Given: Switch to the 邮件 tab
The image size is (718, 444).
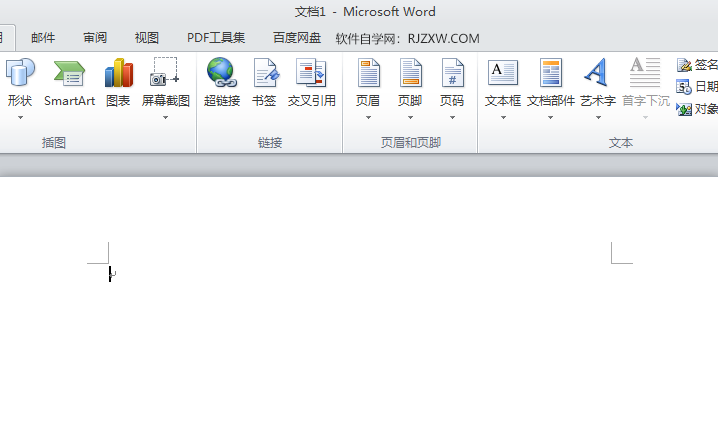Looking at the screenshot, I should tap(43, 38).
